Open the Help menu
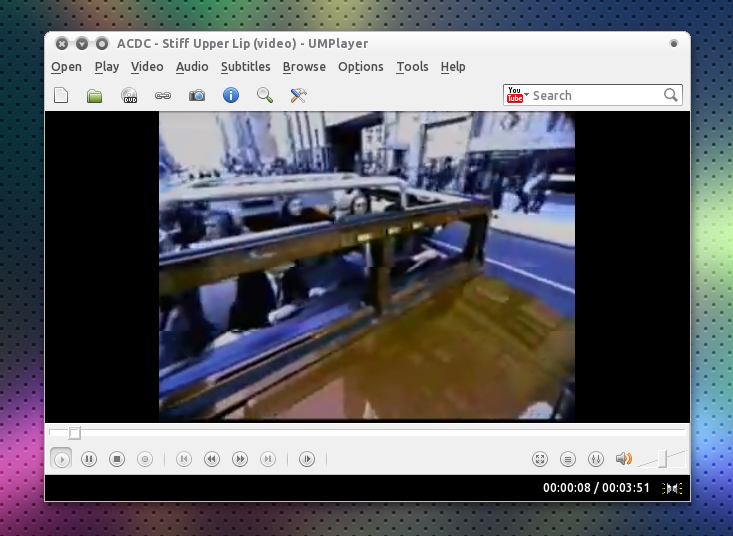Image resolution: width=733 pixels, height=536 pixels. click(x=453, y=67)
